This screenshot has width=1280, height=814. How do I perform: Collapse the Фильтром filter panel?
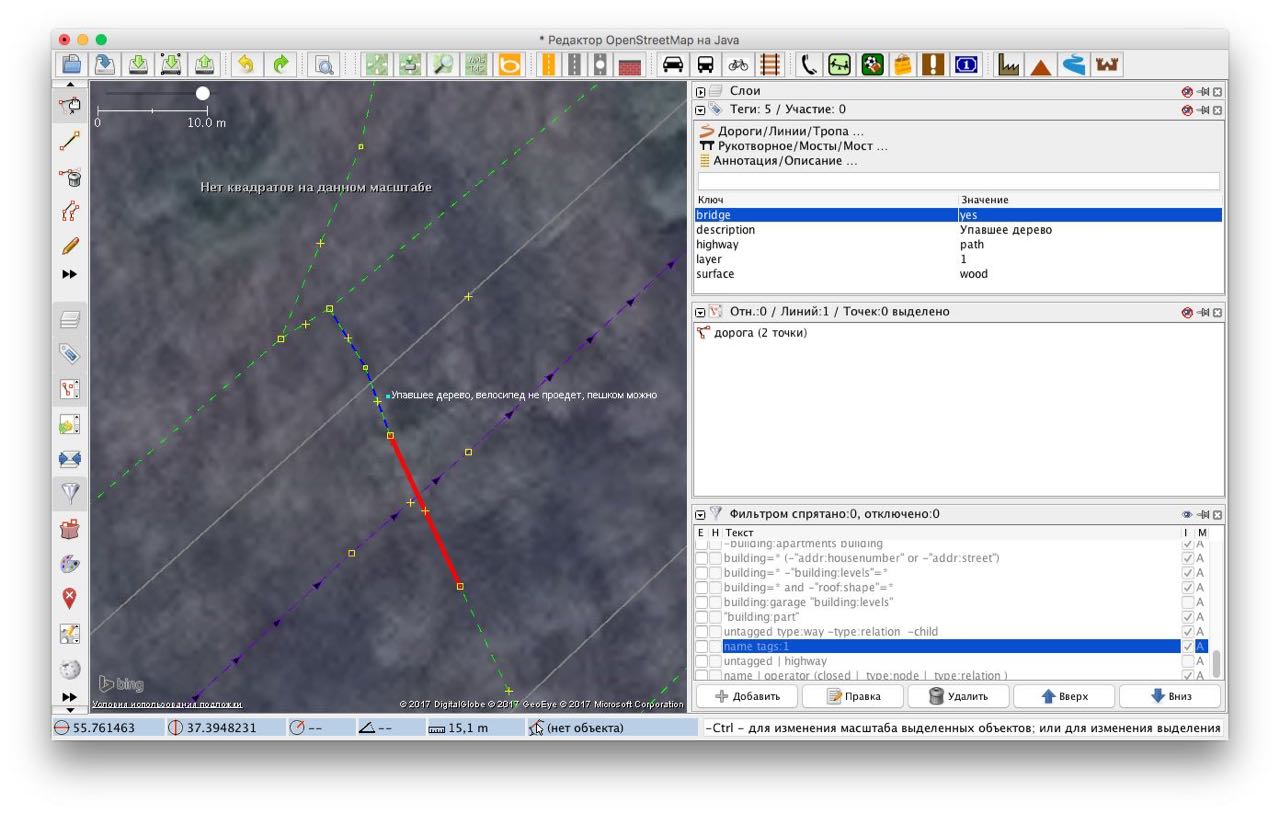[700, 514]
